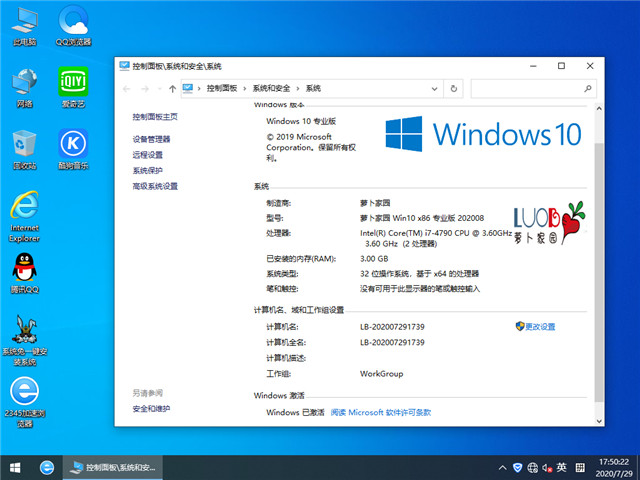Select the 控制面板\系统和安全 taskbar button
The width and height of the screenshot is (640, 480).
[x=113, y=468]
